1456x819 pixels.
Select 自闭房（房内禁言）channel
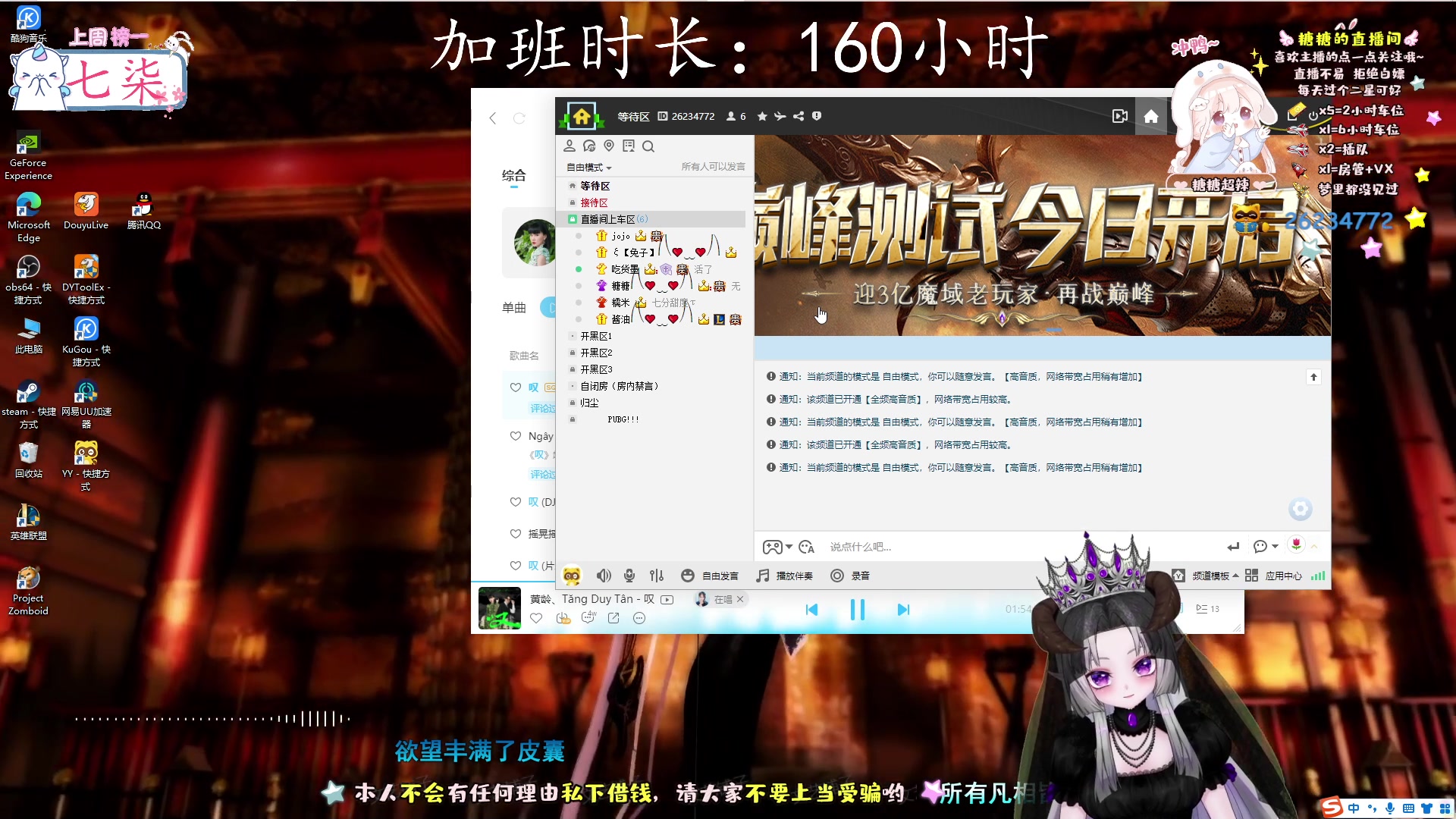click(620, 386)
